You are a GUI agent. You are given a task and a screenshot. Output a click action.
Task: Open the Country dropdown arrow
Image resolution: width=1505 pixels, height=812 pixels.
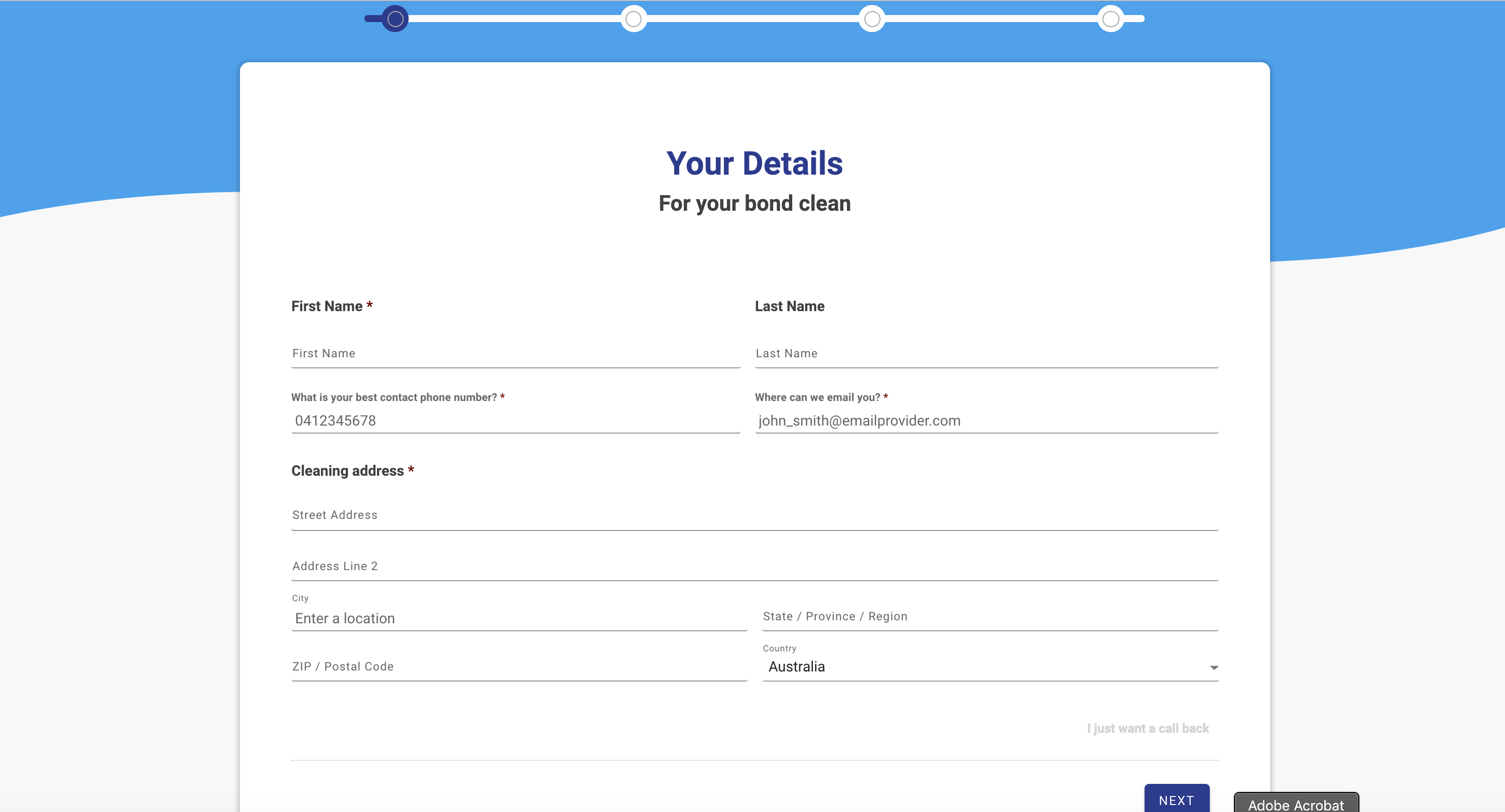[x=1213, y=667]
